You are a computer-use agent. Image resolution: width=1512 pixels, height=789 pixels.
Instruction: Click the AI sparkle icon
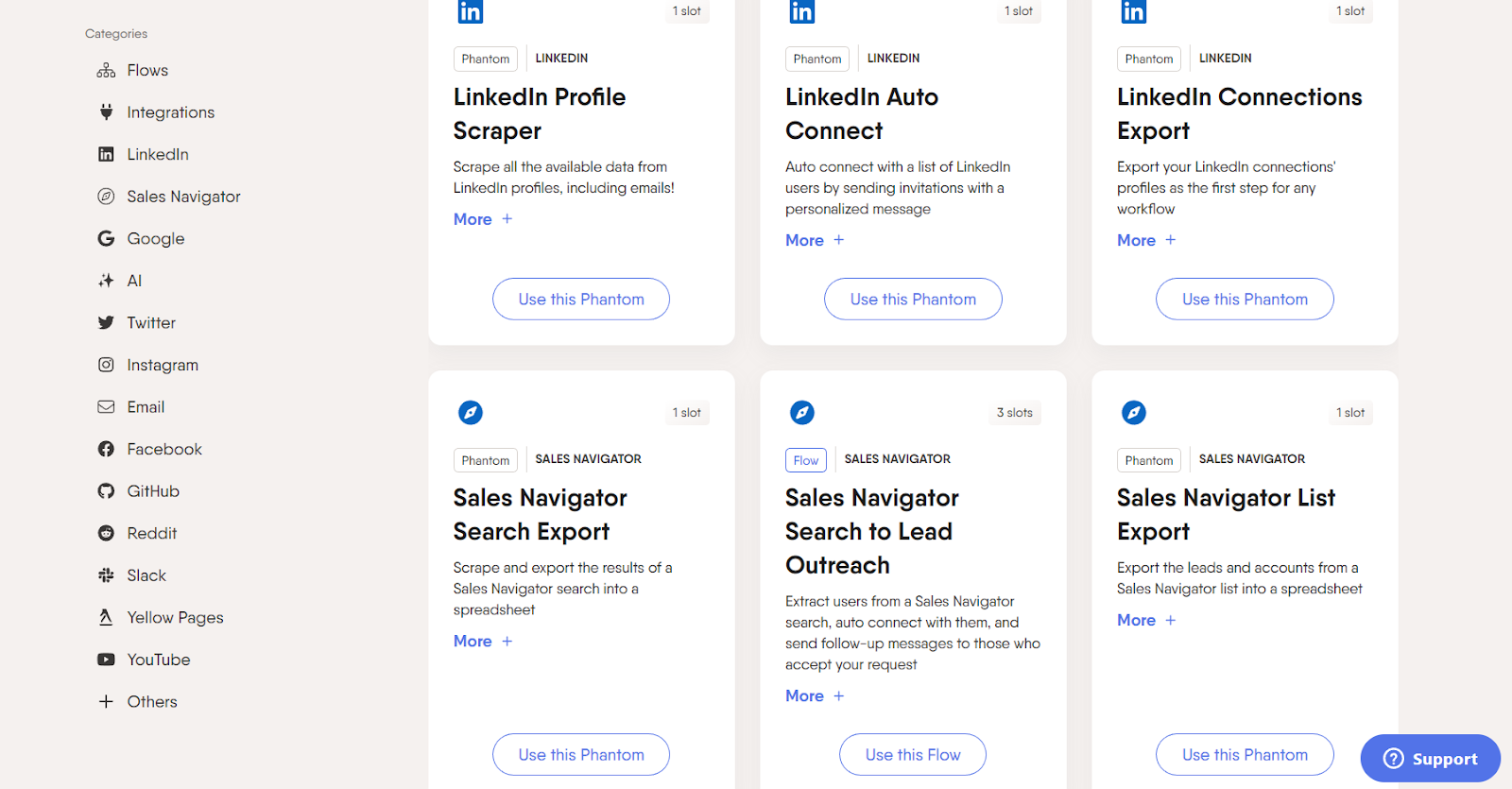(x=106, y=281)
